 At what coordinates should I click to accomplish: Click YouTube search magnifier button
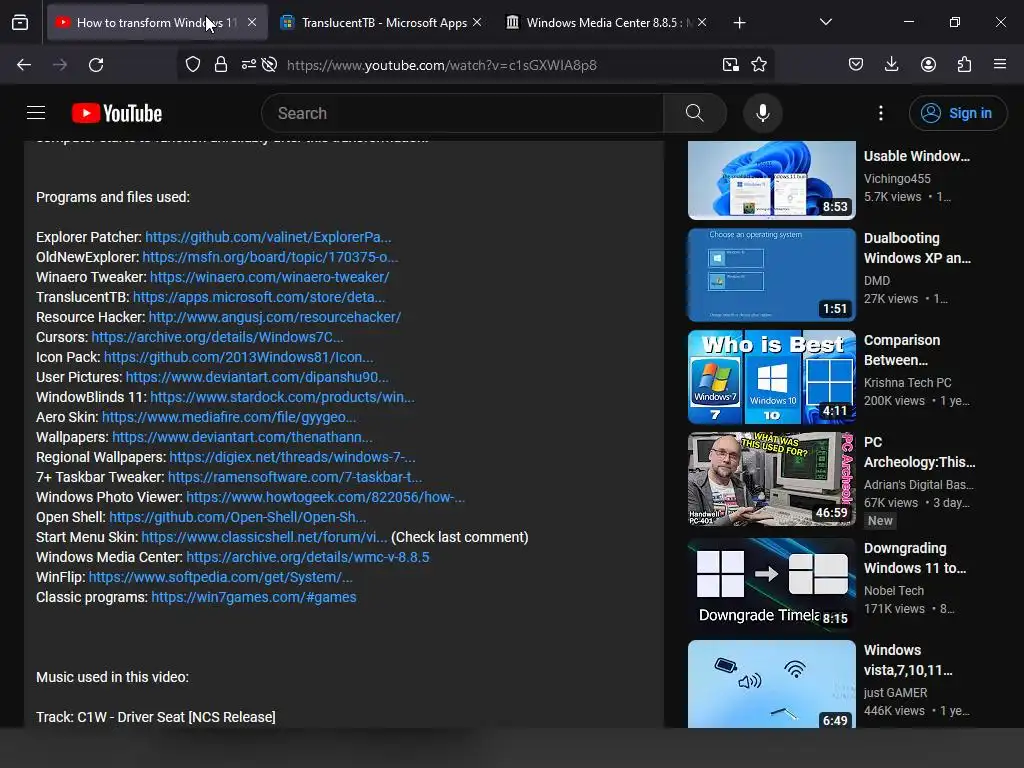pyautogui.click(x=695, y=113)
